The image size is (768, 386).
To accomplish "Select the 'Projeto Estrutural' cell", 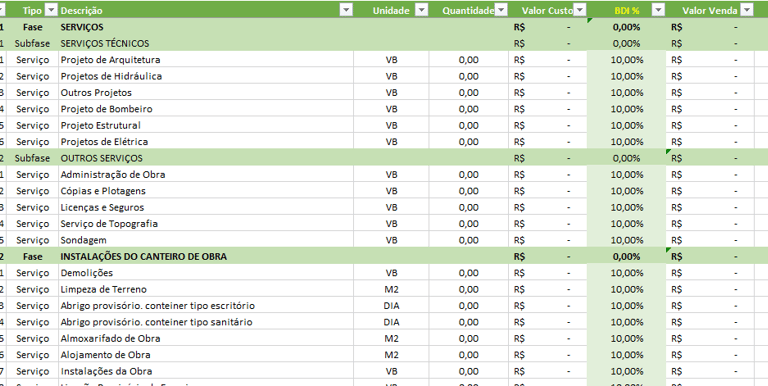I will point(206,125).
